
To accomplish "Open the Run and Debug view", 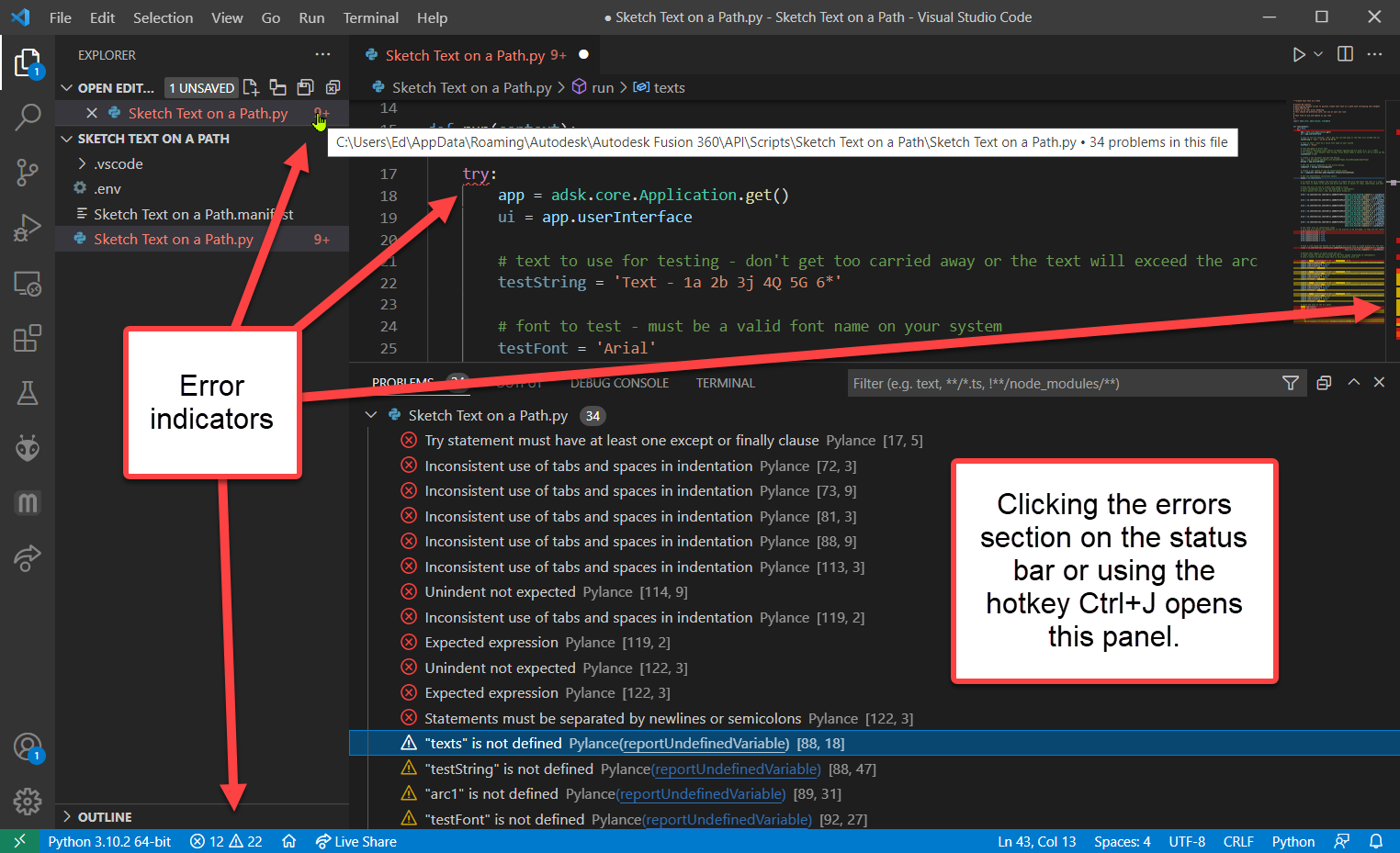I will (x=28, y=228).
